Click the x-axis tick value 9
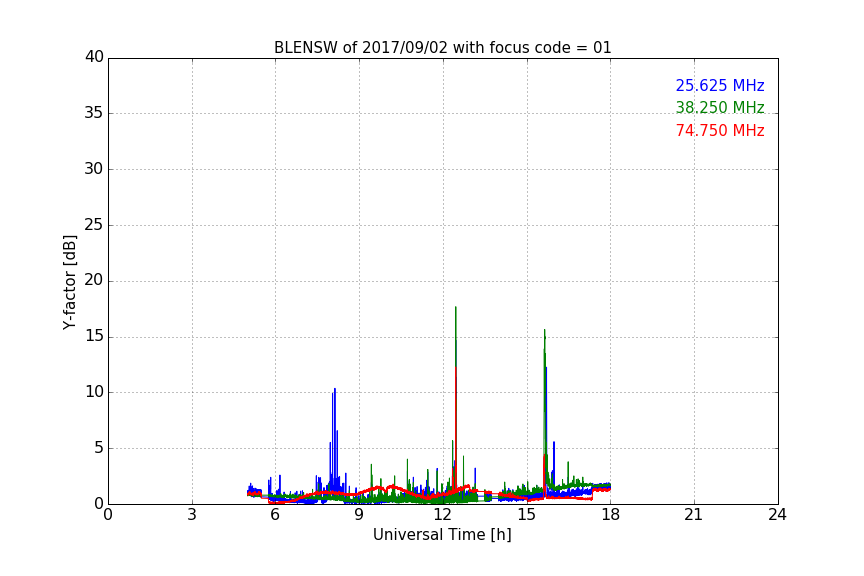 [x=359, y=515]
